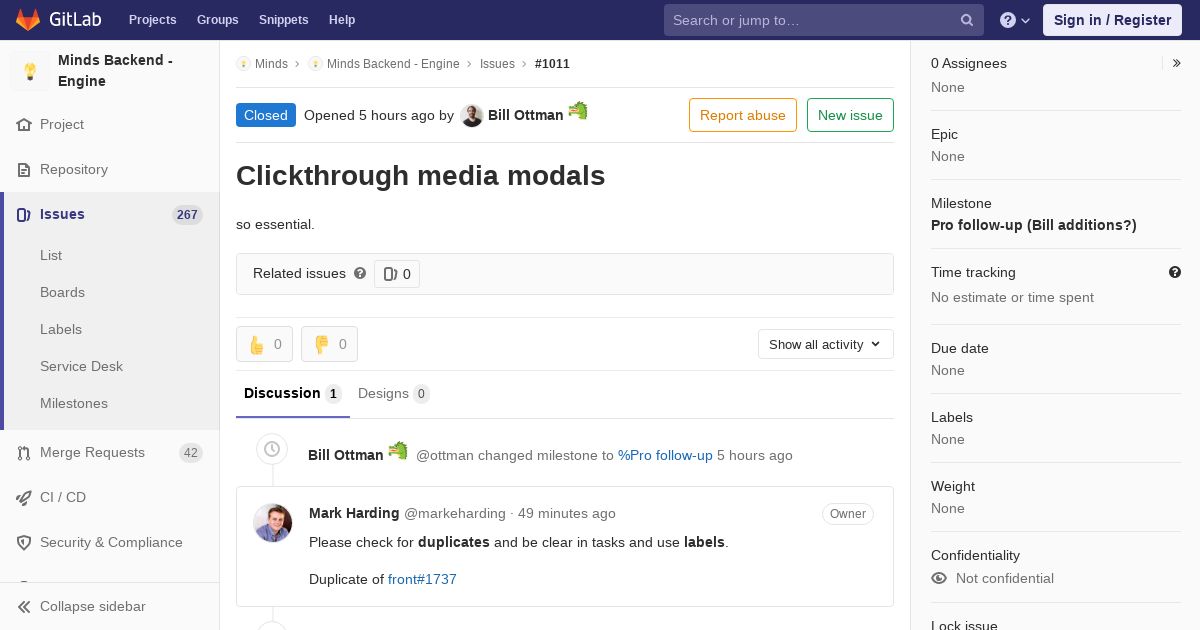This screenshot has height=630, width=1200.
Task: Follow the %Pro follow-up milestone link
Action: click(665, 455)
